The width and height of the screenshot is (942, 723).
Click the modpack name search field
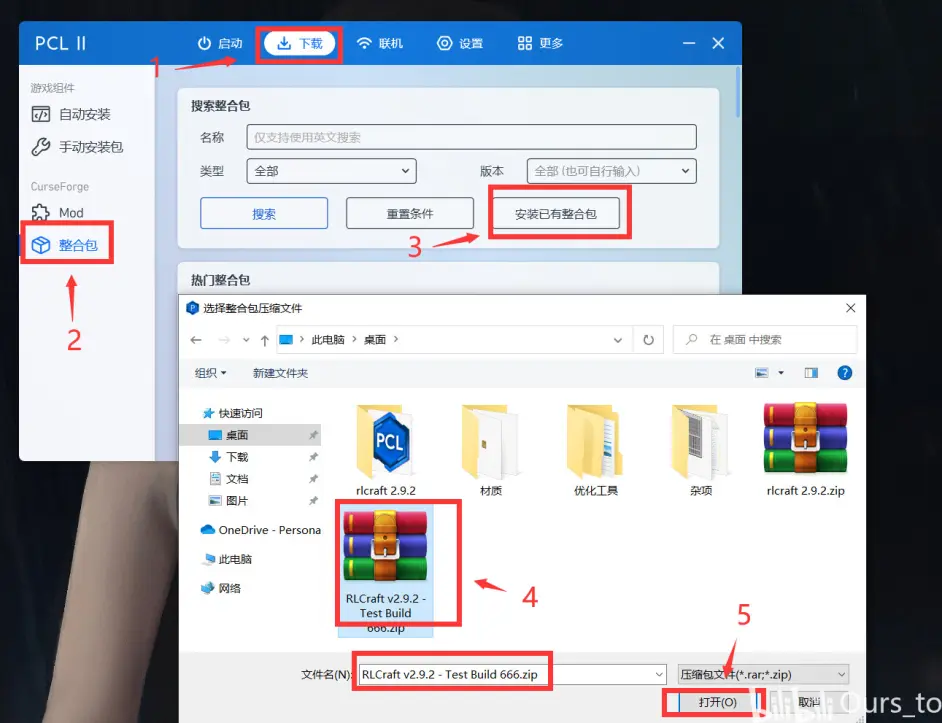point(472,137)
